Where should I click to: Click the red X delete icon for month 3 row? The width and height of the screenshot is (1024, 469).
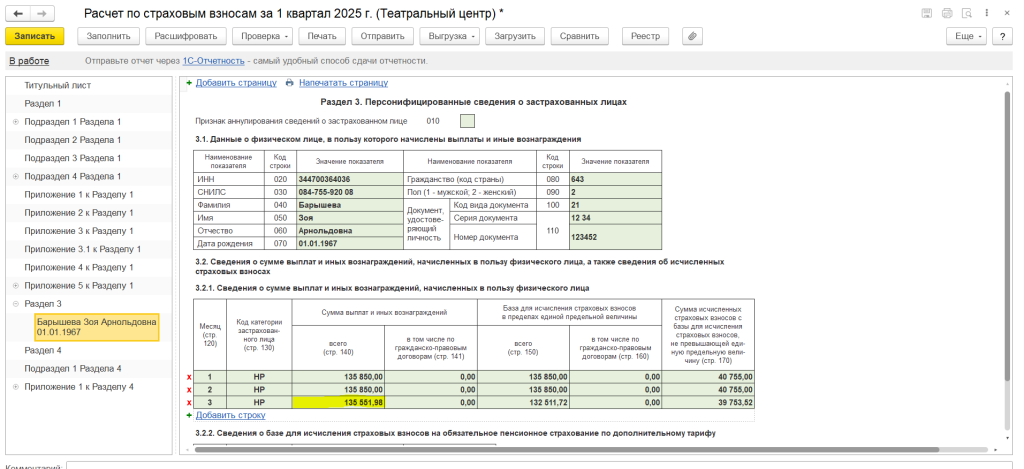[x=189, y=401]
